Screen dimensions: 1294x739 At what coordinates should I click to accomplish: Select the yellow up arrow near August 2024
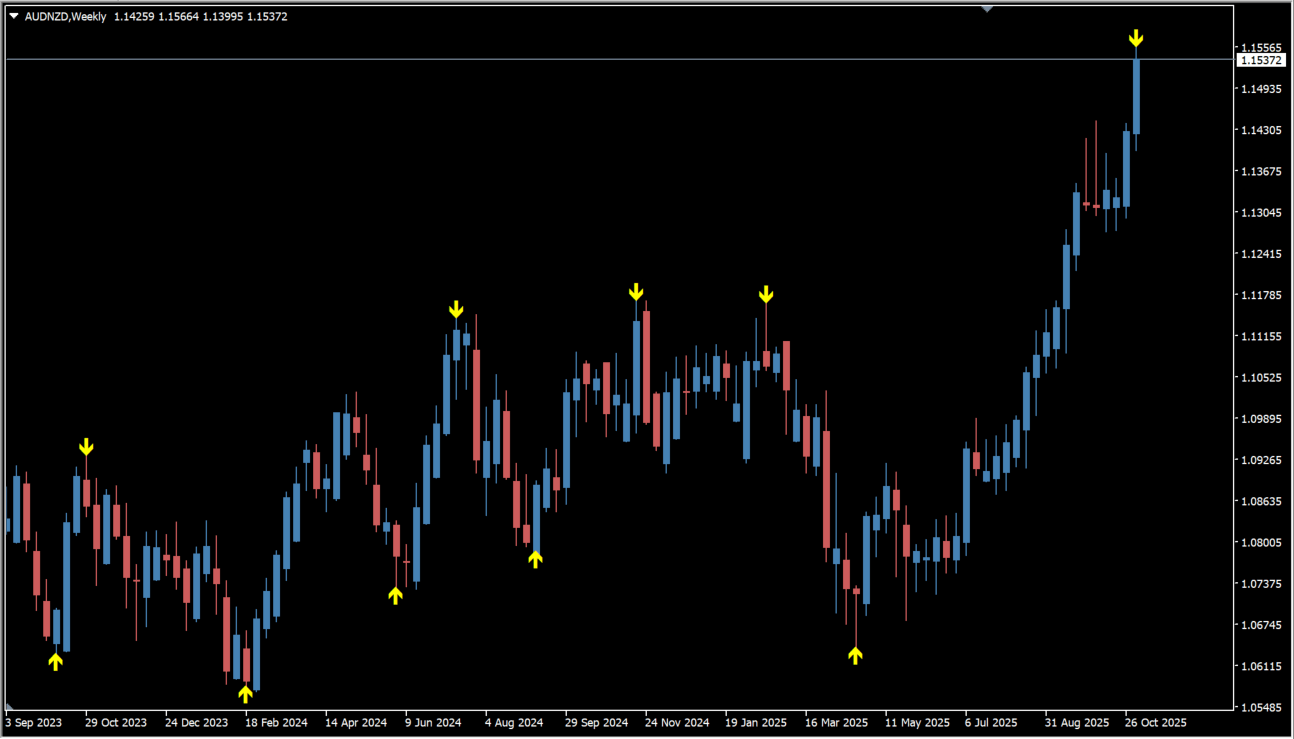tap(536, 559)
